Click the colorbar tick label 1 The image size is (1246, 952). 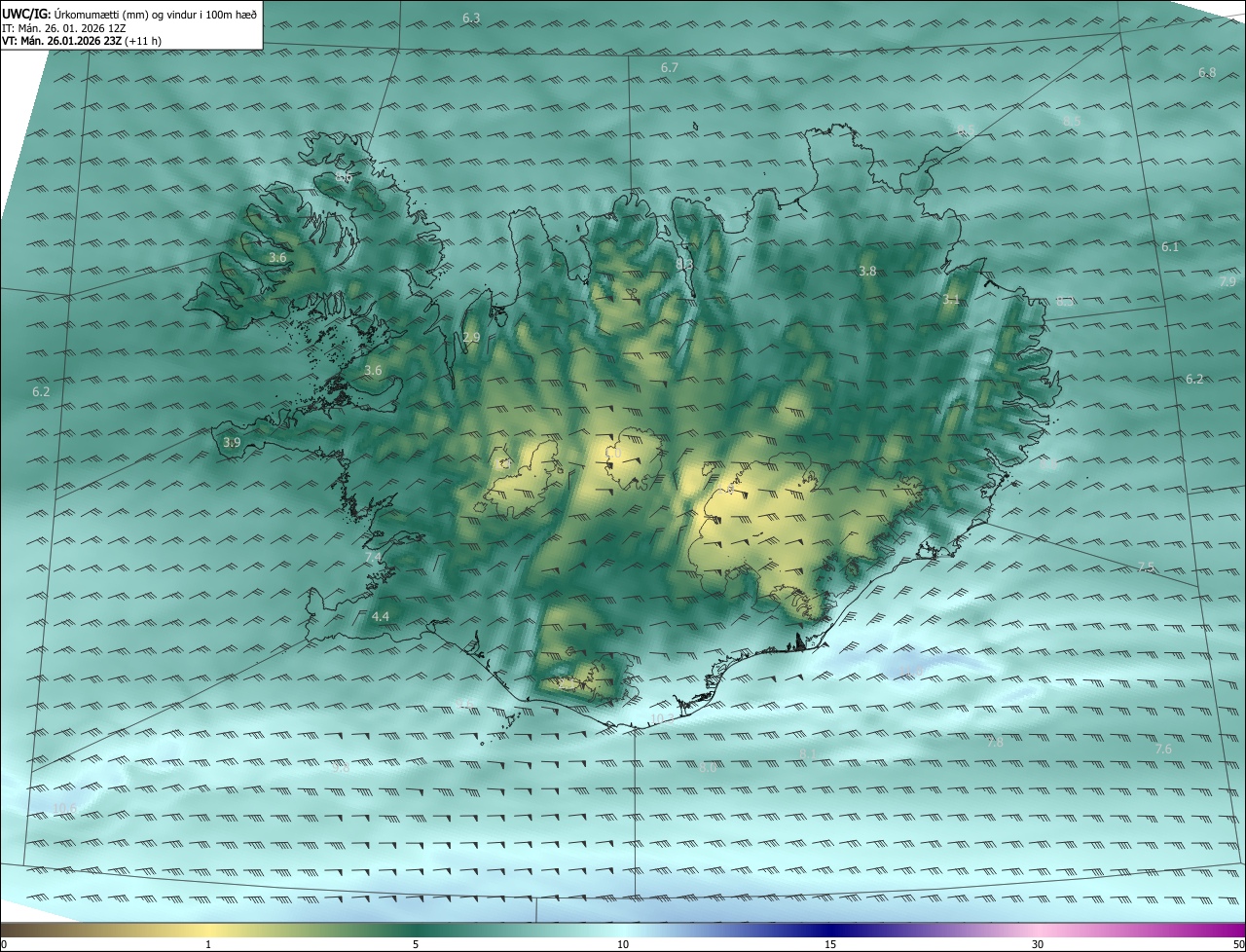tap(208, 945)
